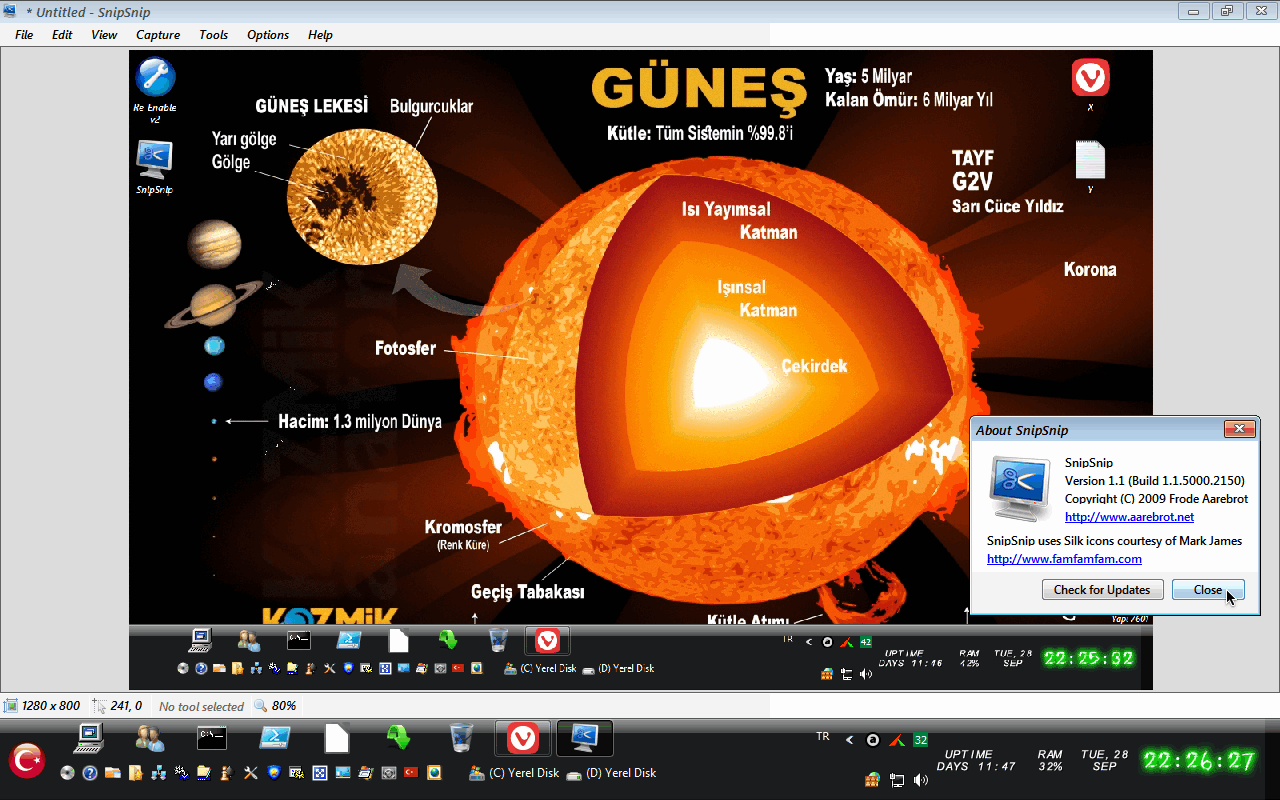
Task: Open the Options menu
Action: point(268,35)
